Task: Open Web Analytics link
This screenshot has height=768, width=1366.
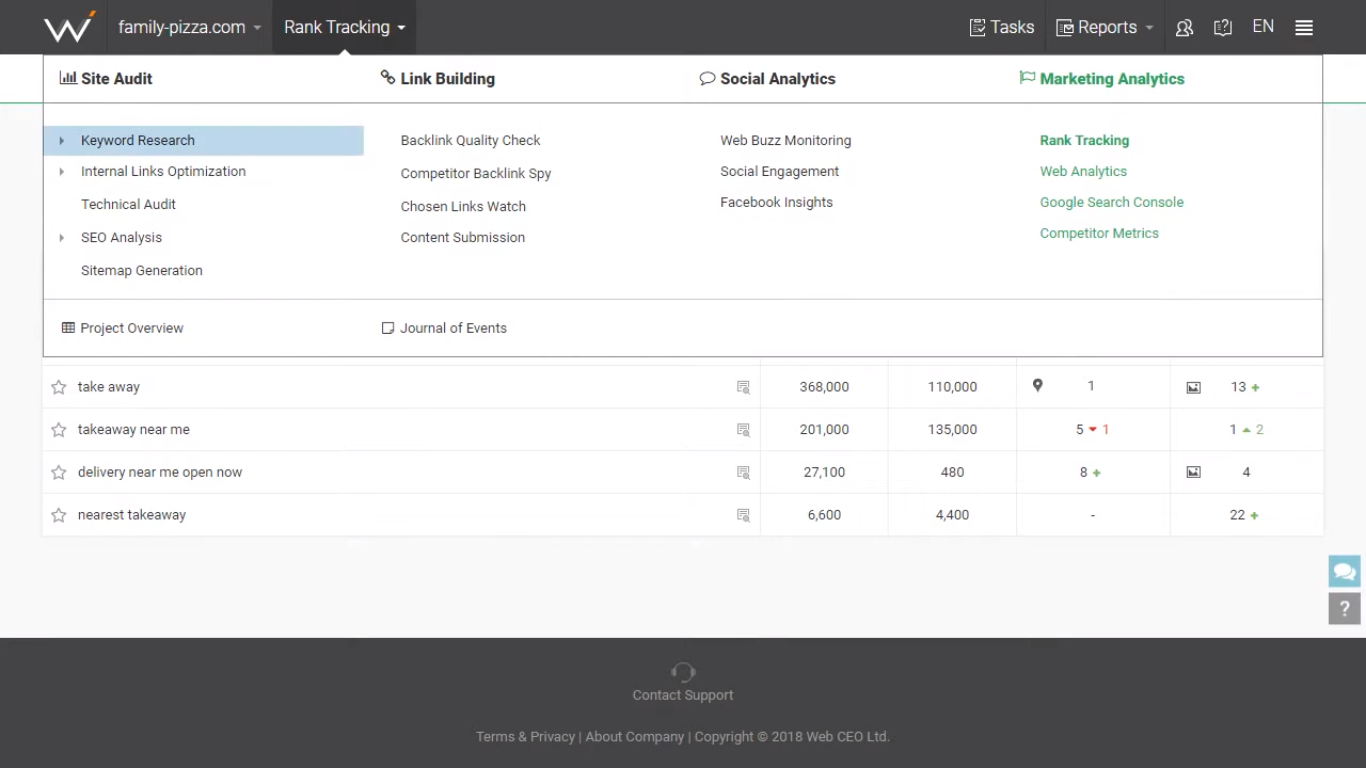Action: (x=1084, y=172)
